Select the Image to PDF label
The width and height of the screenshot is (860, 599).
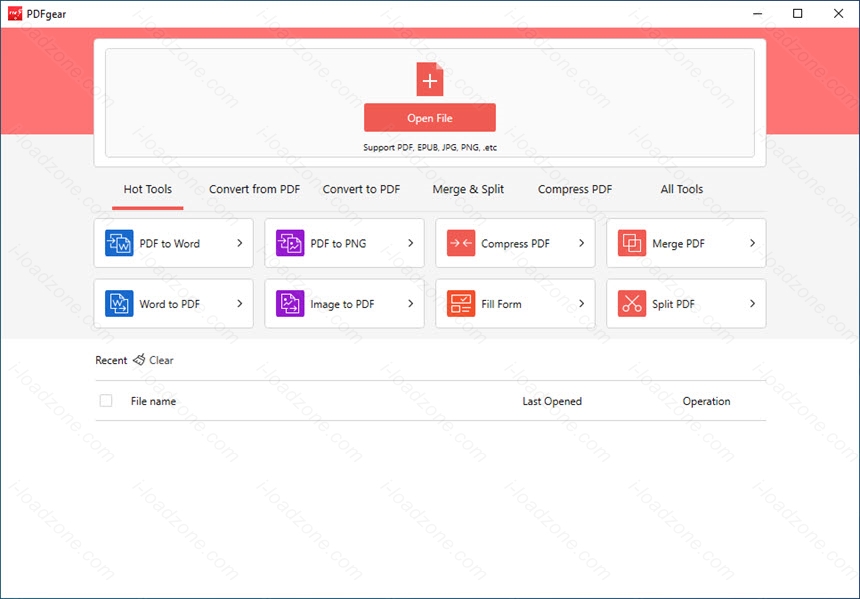pos(342,304)
